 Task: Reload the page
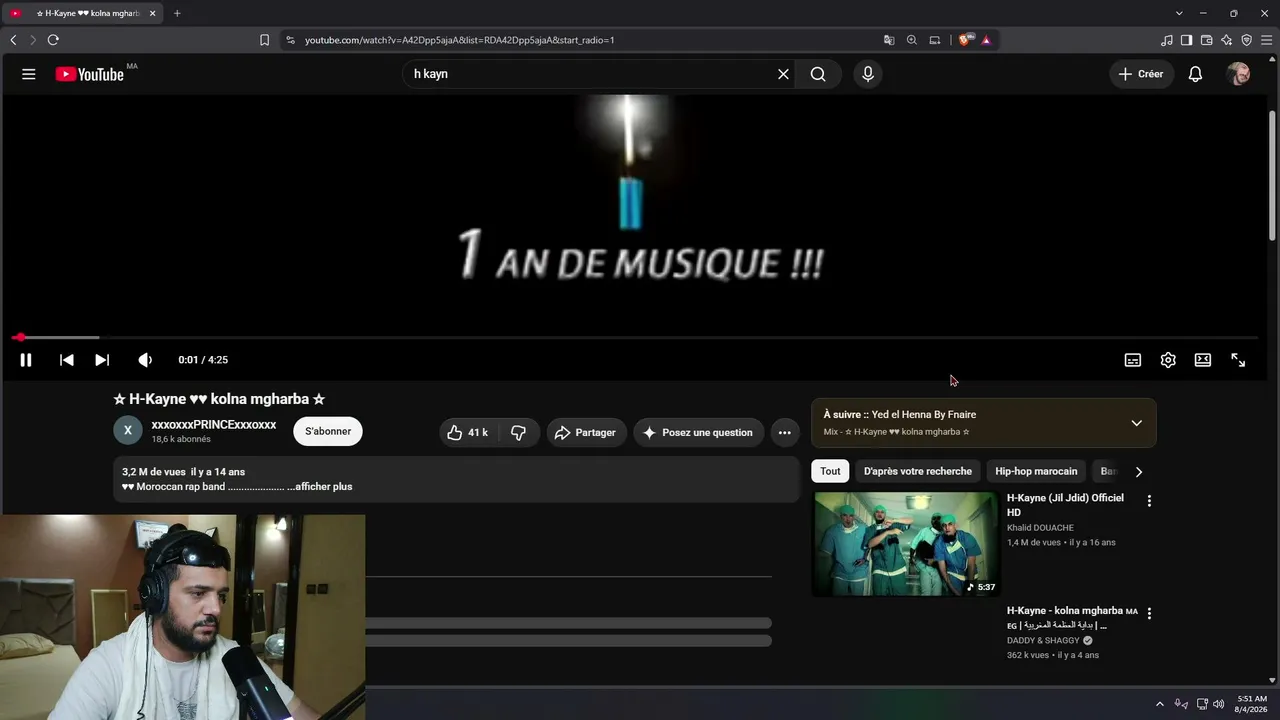(53, 40)
